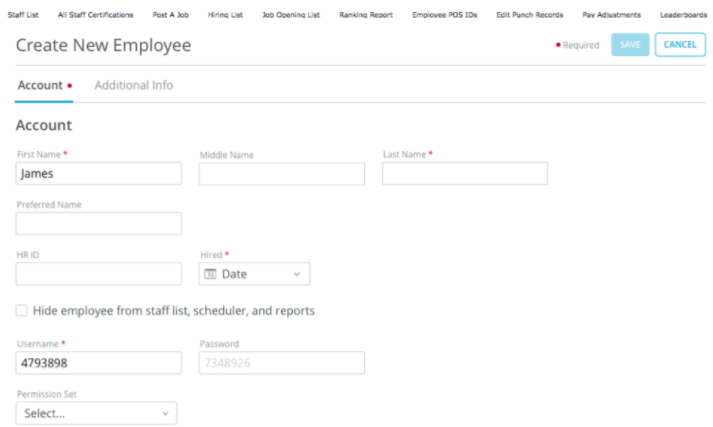713x427 pixels.
Task: Click the calendar icon in Hired field
Action: [x=211, y=274]
